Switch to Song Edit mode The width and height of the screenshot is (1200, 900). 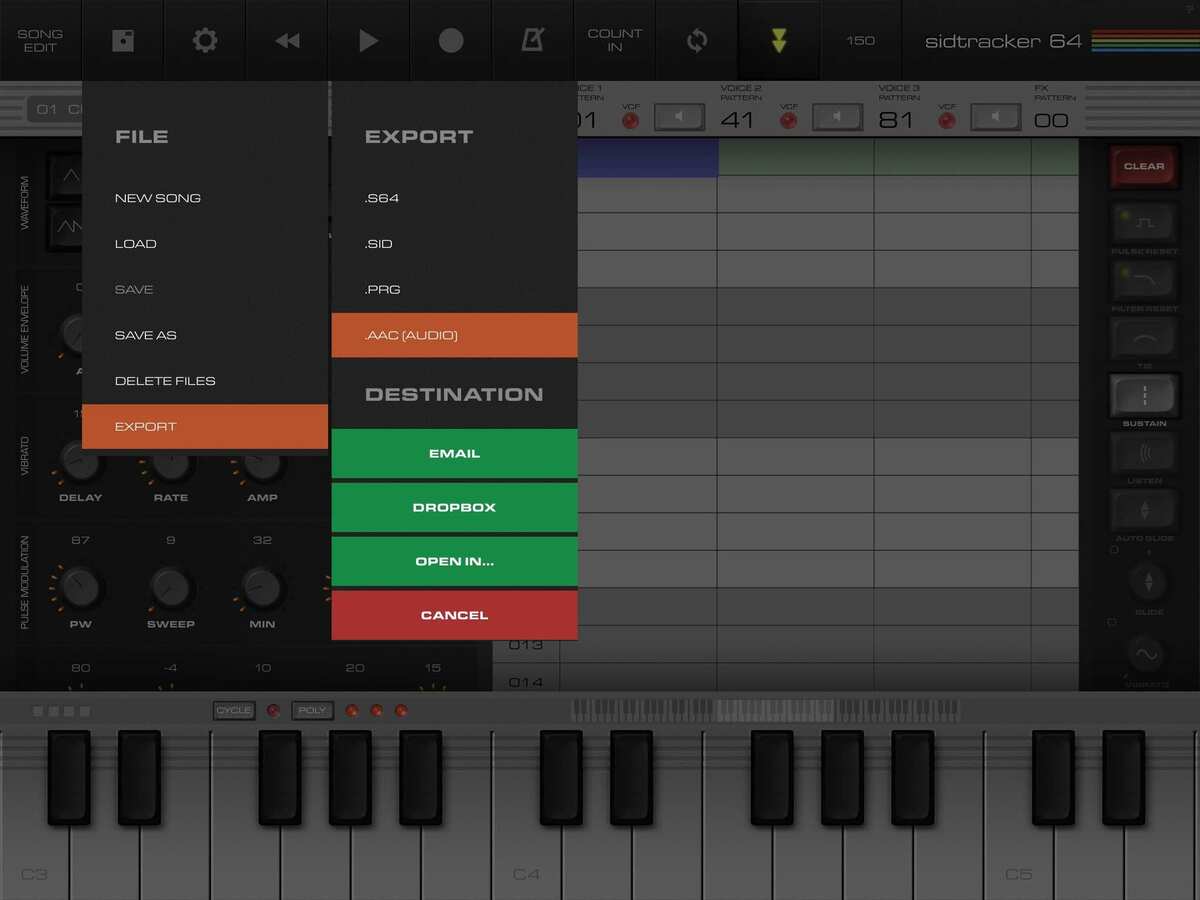(40, 40)
